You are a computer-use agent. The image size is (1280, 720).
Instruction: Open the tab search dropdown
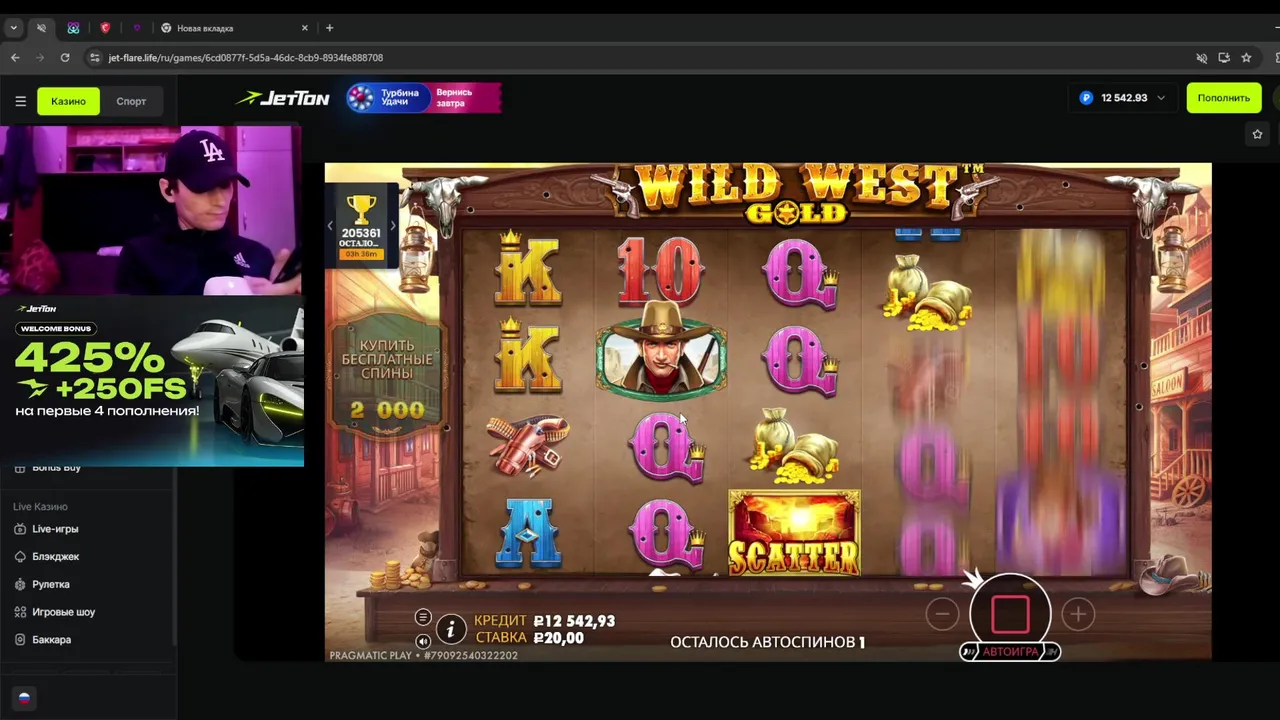tap(13, 28)
